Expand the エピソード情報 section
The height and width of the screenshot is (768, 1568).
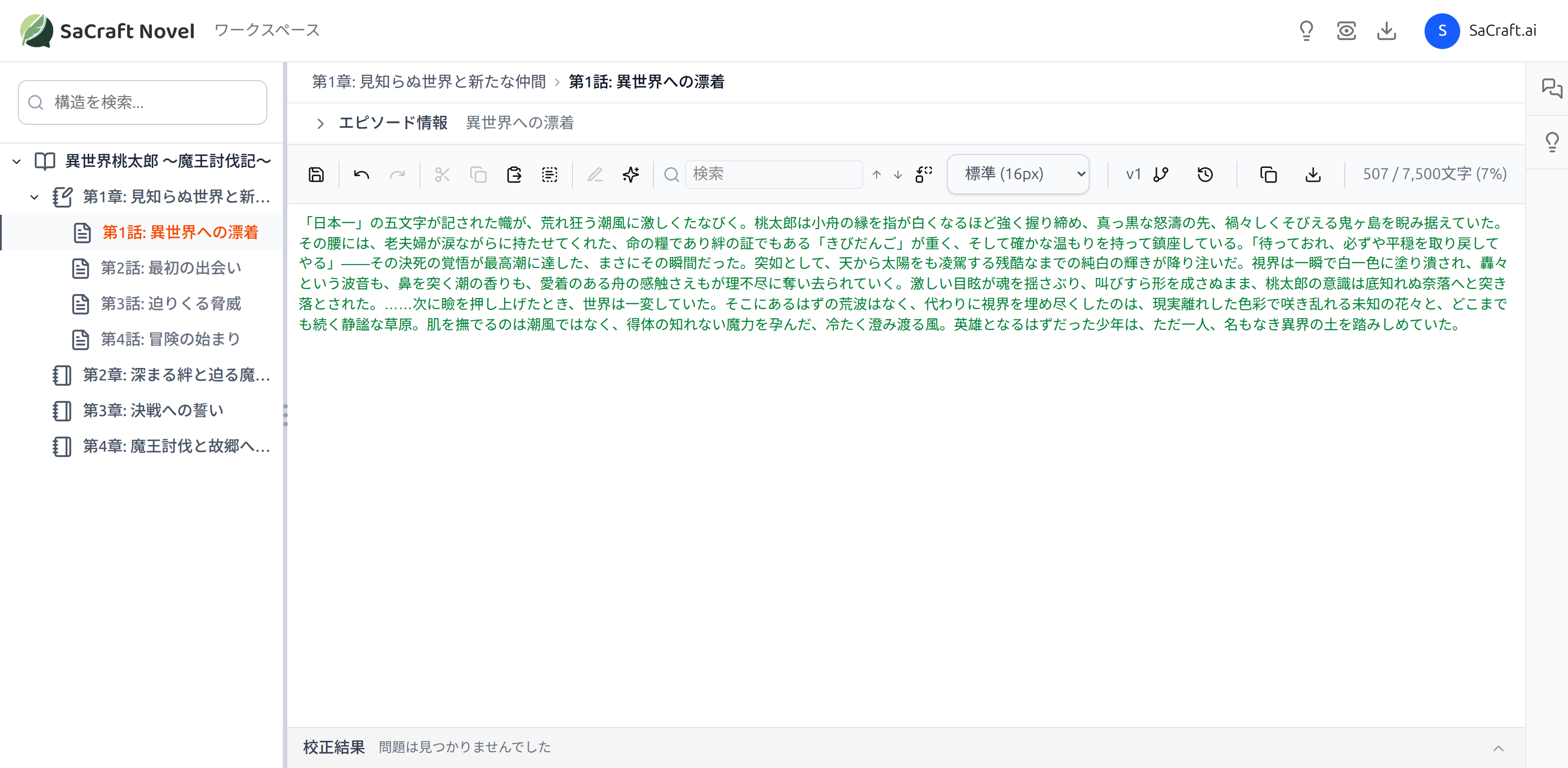click(321, 123)
